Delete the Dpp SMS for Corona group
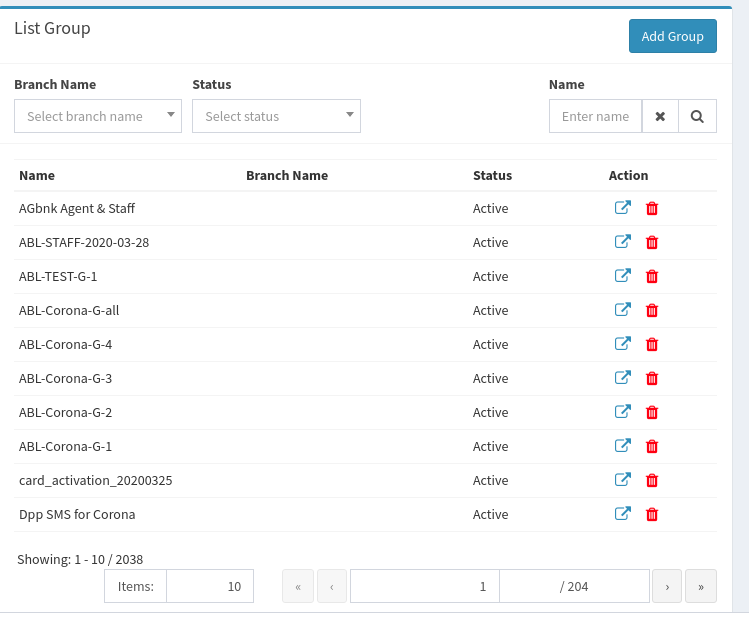This screenshot has height=617, width=749. (652, 514)
